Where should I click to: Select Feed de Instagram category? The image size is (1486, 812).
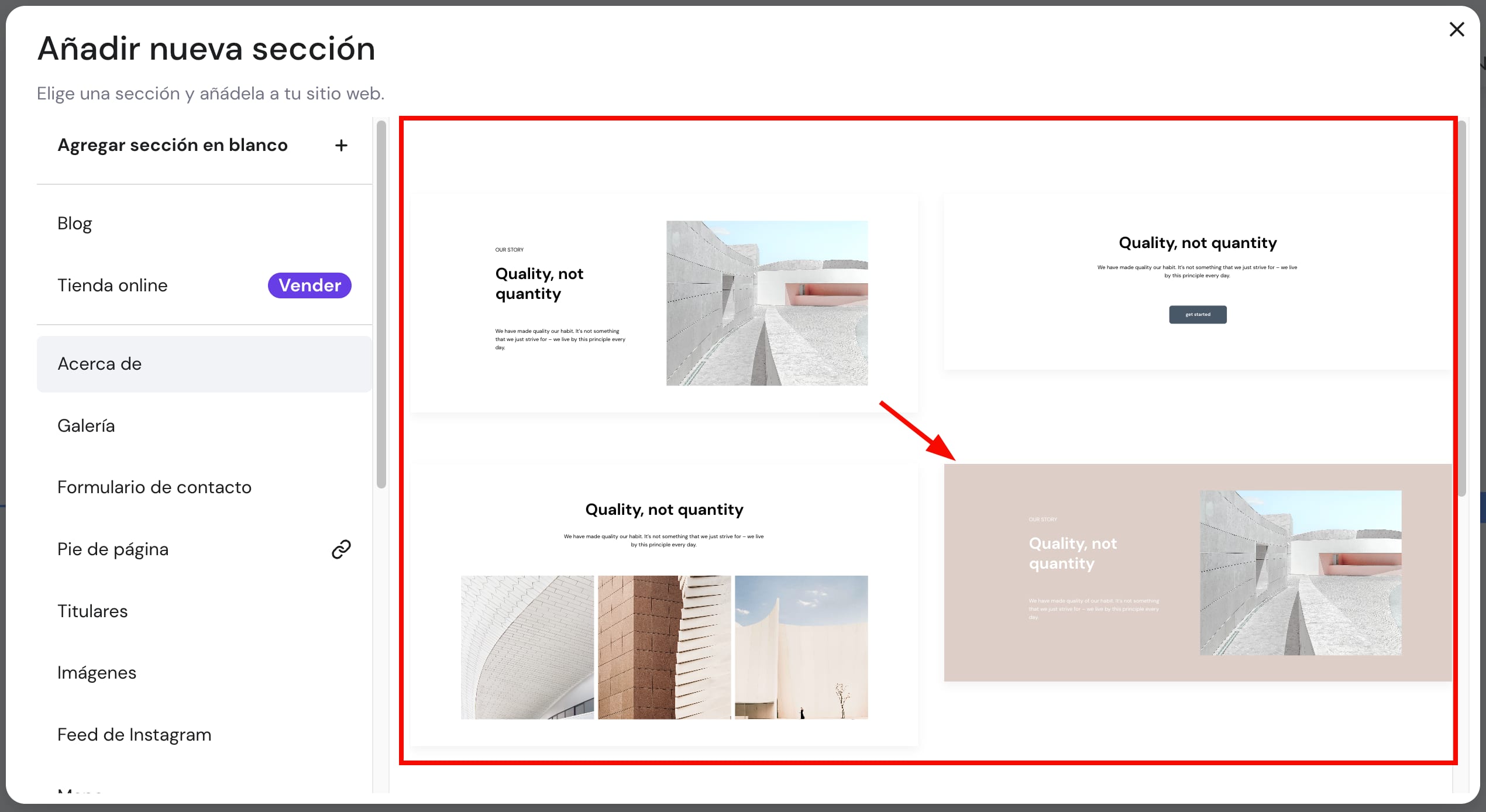(x=134, y=735)
